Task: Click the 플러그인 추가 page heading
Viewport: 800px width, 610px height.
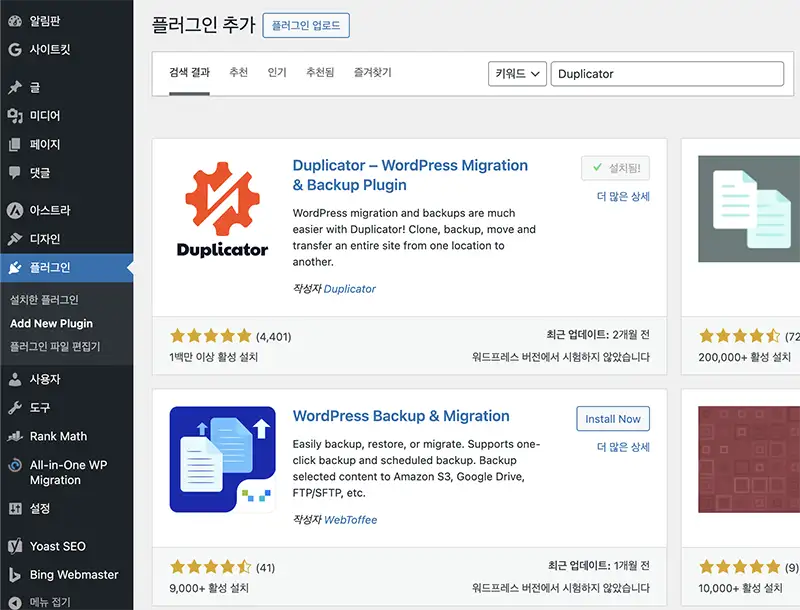Action: point(203,25)
